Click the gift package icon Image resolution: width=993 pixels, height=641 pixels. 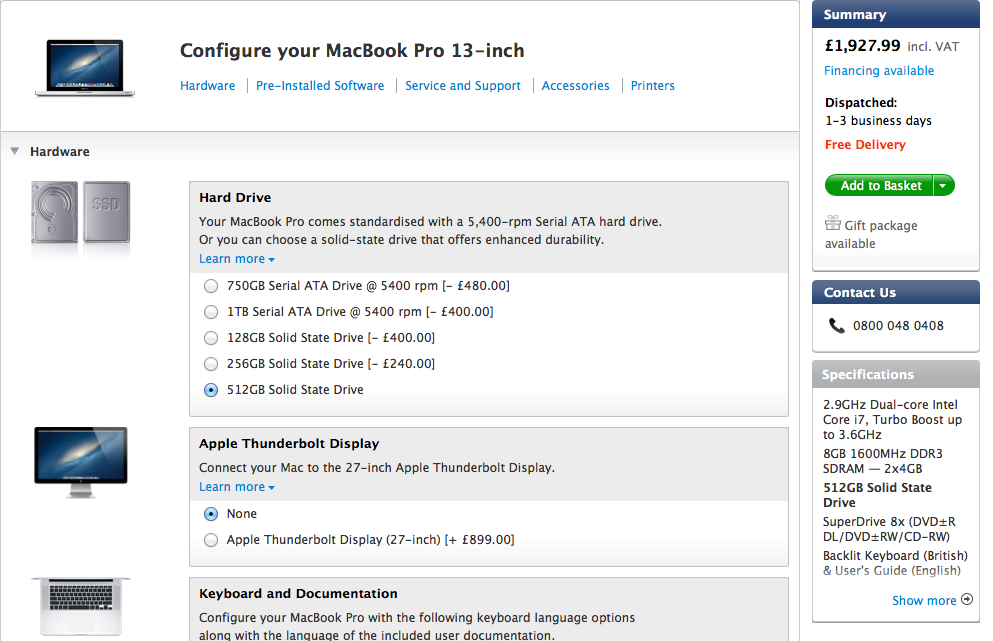click(x=833, y=224)
